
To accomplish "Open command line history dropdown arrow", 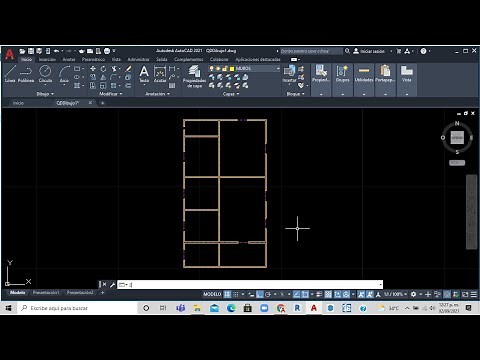I will [x=380, y=285].
